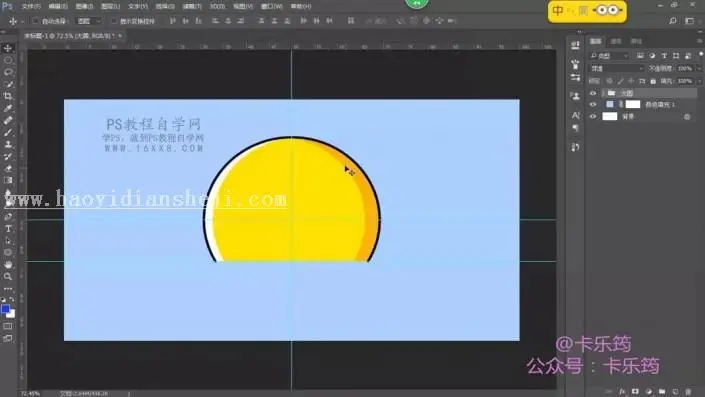705x397 pixels.
Task: Select the Path Selection tool
Action: click(x=8, y=241)
